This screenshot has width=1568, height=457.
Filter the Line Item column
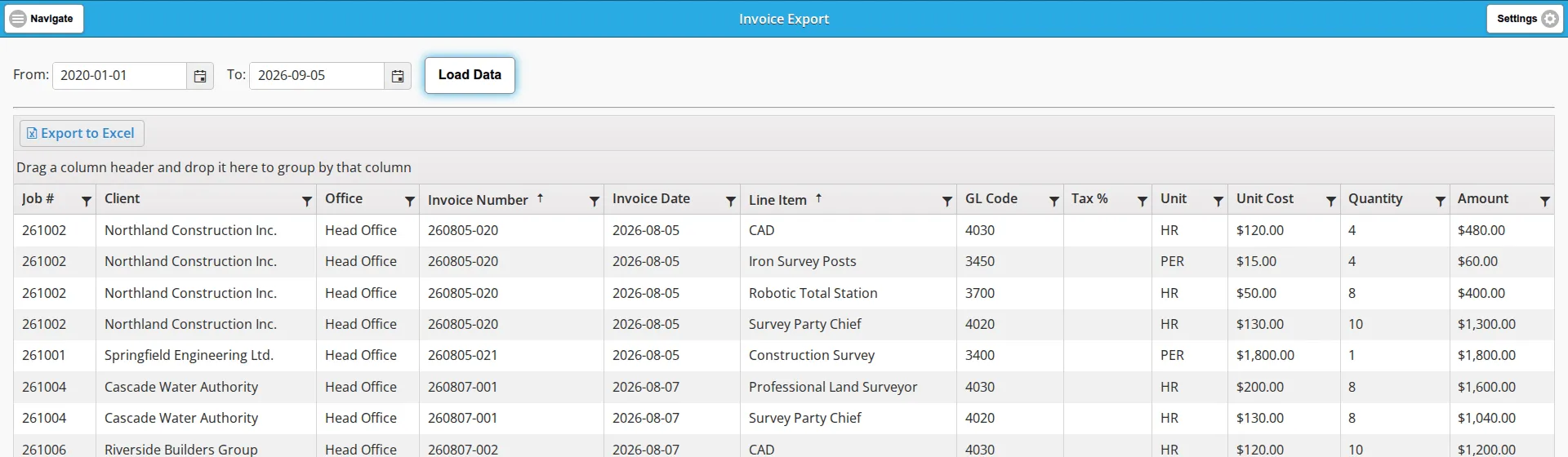click(947, 201)
